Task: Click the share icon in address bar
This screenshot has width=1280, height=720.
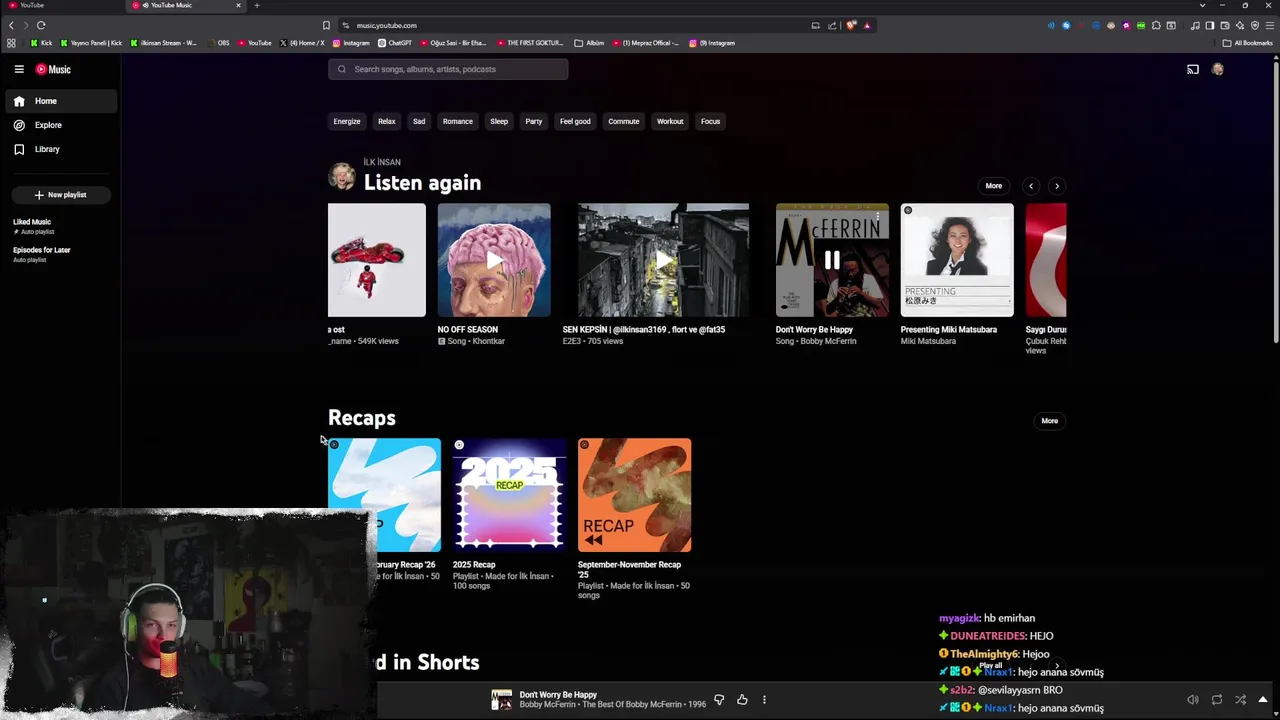Action: point(832,25)
